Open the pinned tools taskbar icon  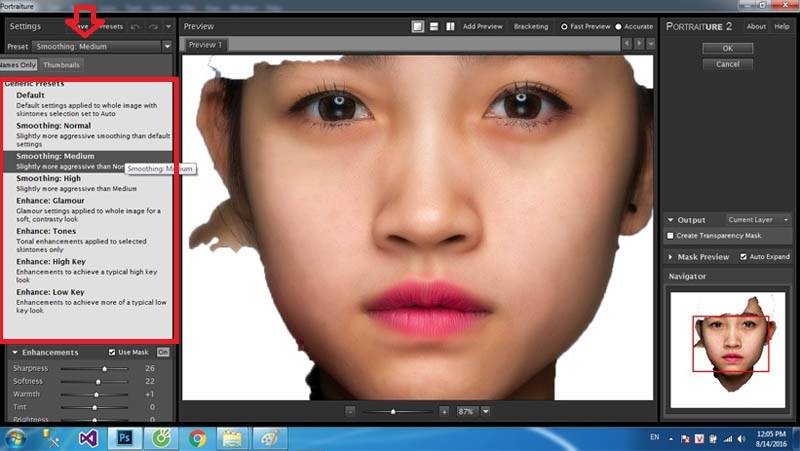click(52, 438)
